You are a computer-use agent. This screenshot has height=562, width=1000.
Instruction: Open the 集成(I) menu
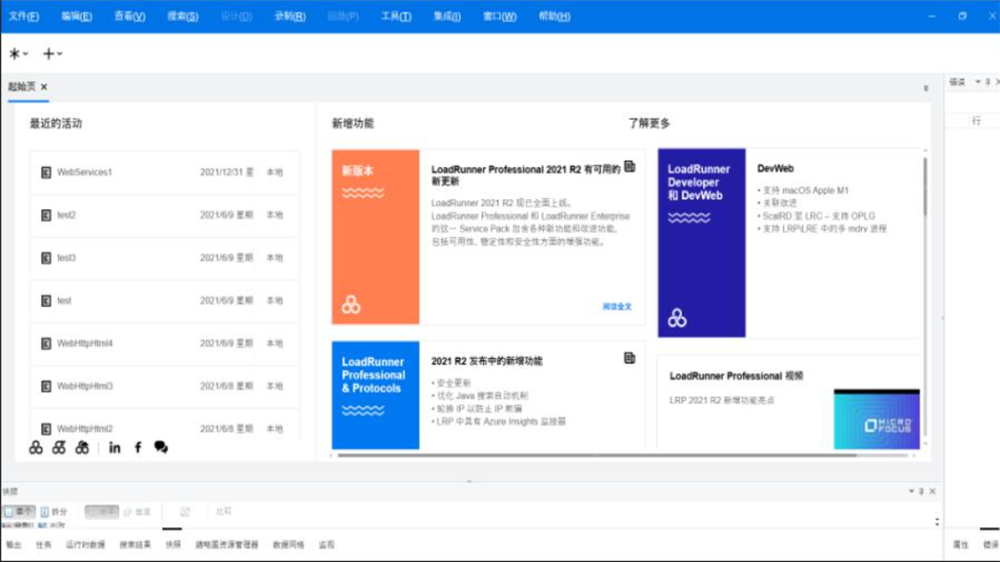pyautogui.click(x=447, y=16)
